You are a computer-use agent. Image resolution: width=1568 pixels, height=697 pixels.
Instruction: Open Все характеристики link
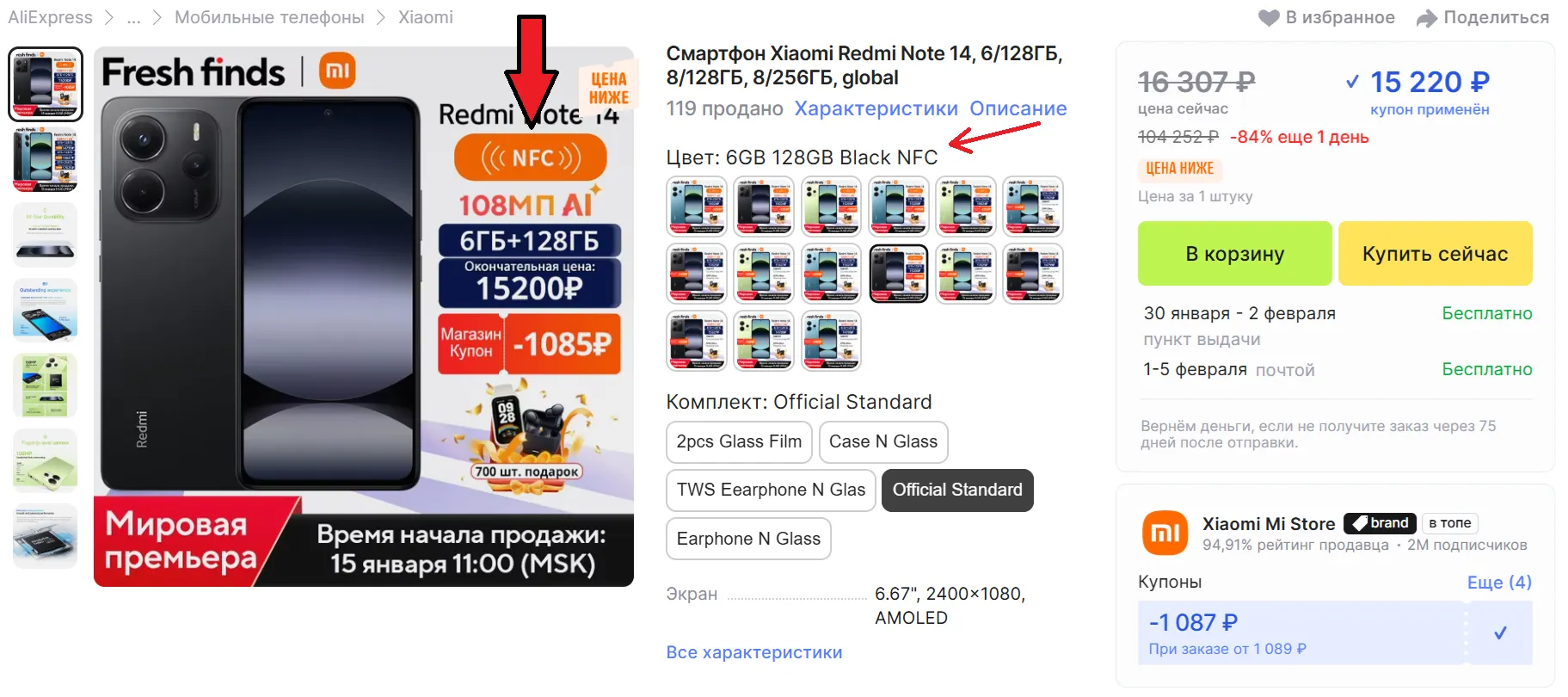point(754,652)
